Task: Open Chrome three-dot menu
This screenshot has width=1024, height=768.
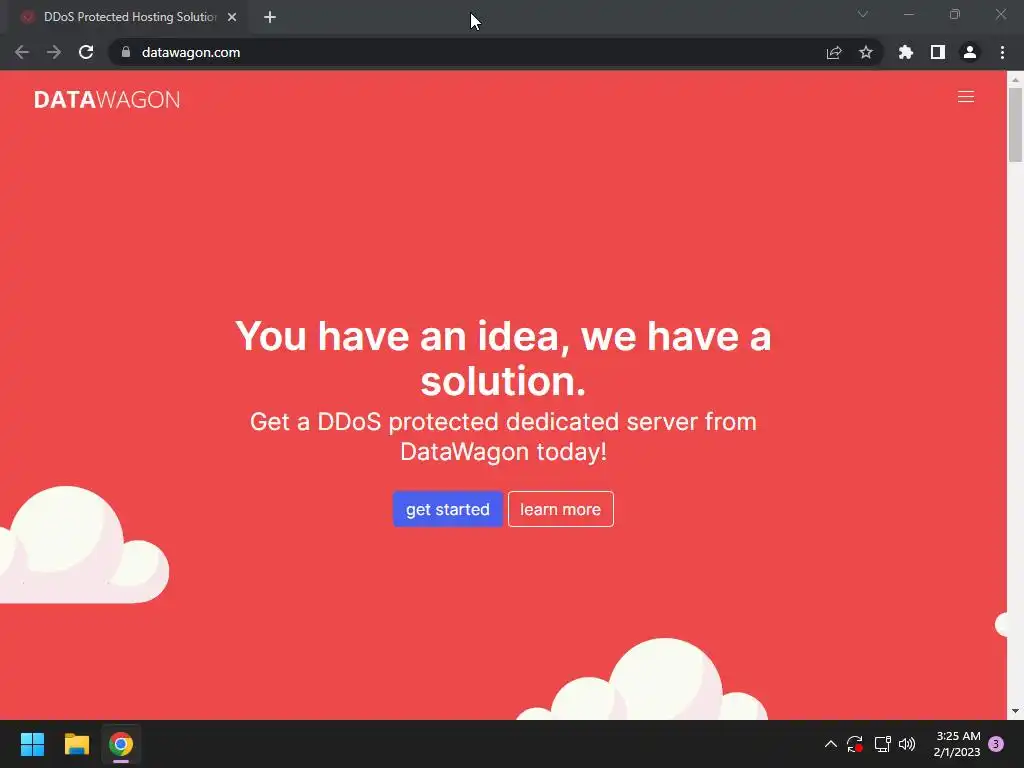Action: point(1002,52)
